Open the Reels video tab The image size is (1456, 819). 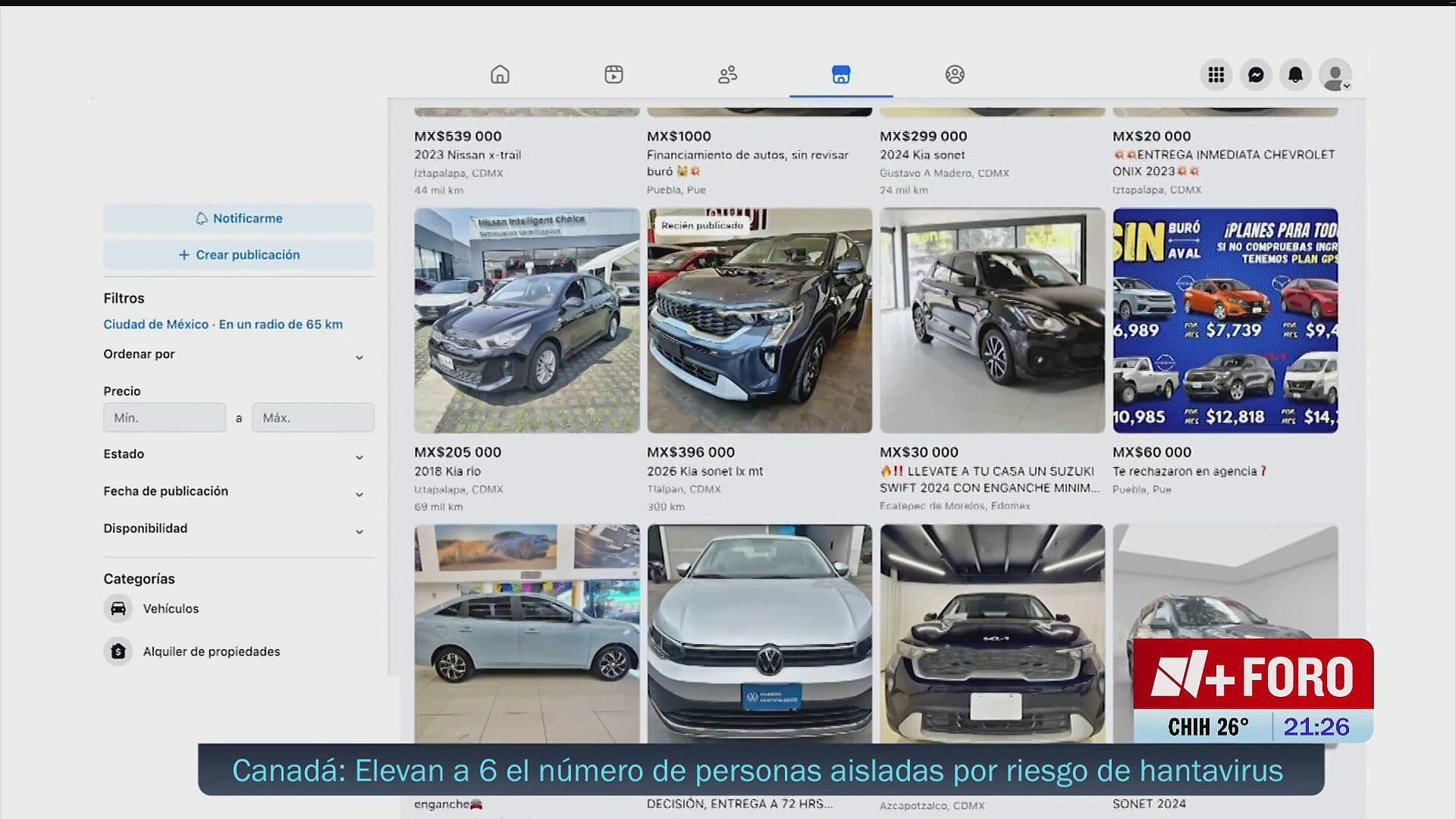[x=613, y=74]
